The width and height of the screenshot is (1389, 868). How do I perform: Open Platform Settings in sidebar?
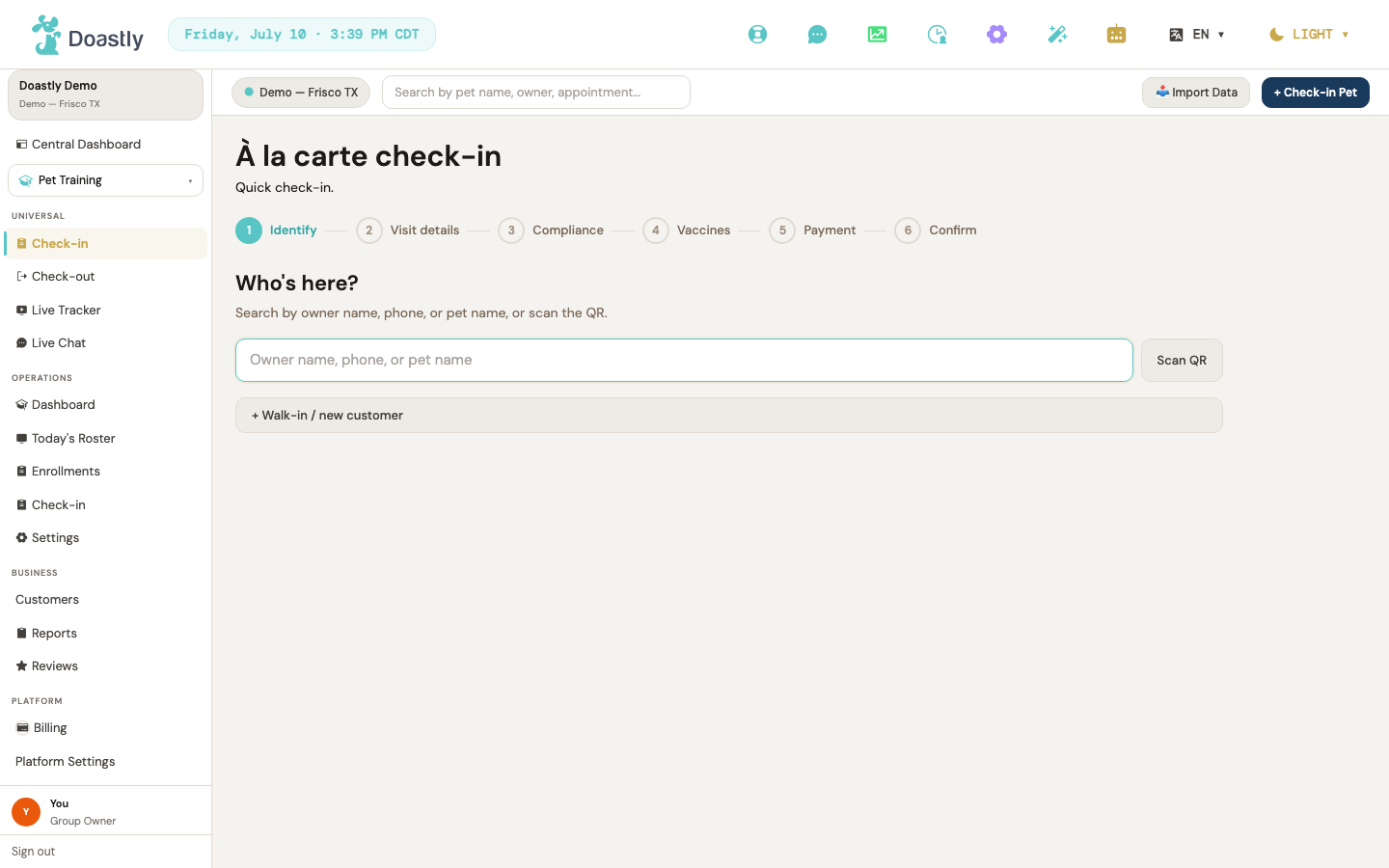tap(106, 761)
